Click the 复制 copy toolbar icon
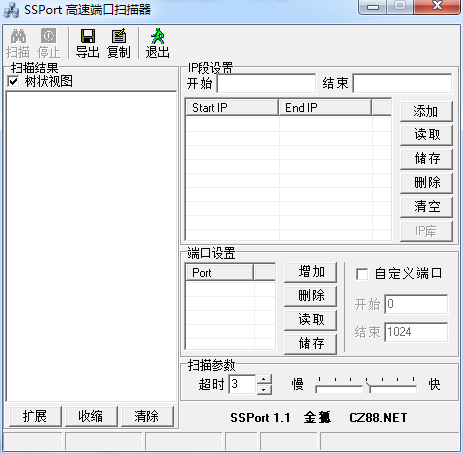Image resolution: width=463 pixels, height=454 pixels. pos(119,36)
